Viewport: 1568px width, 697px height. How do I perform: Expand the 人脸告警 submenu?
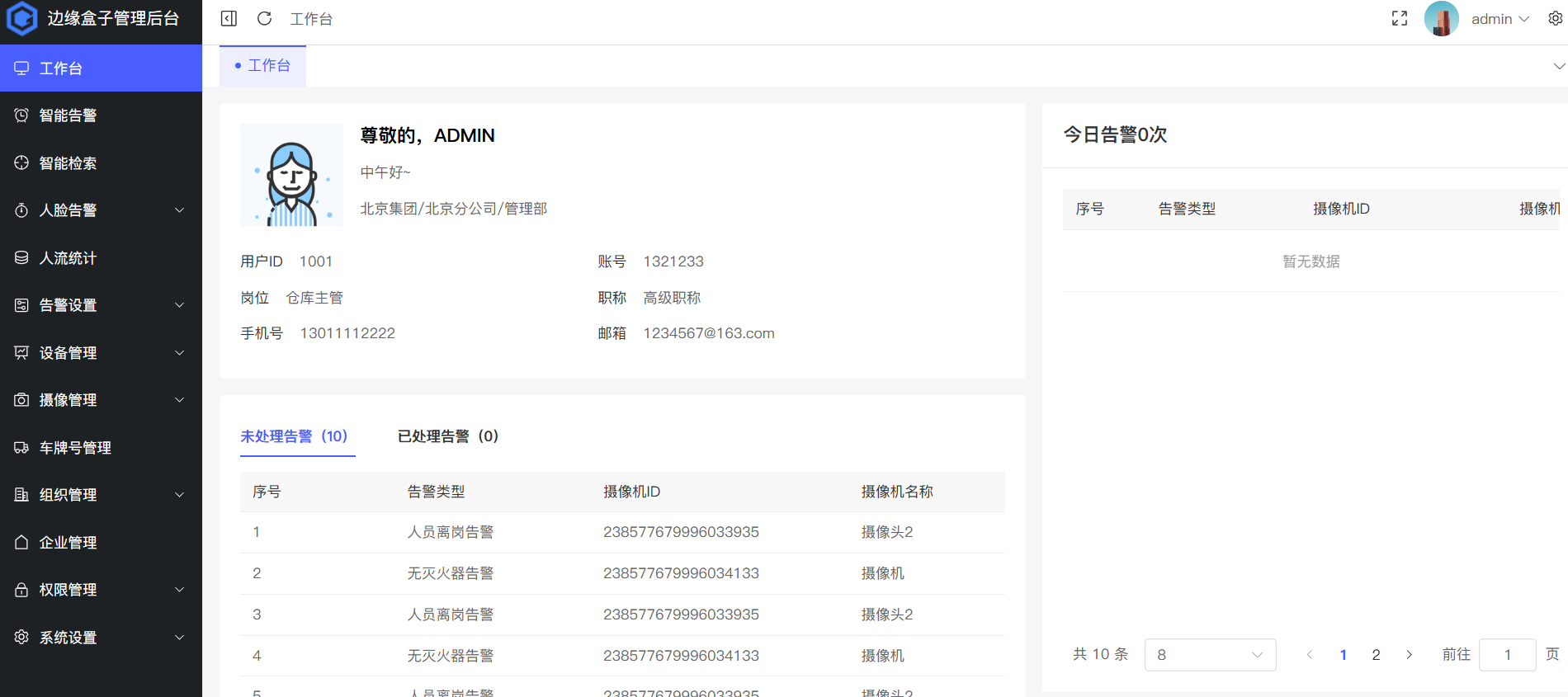(x=101, y=210)
